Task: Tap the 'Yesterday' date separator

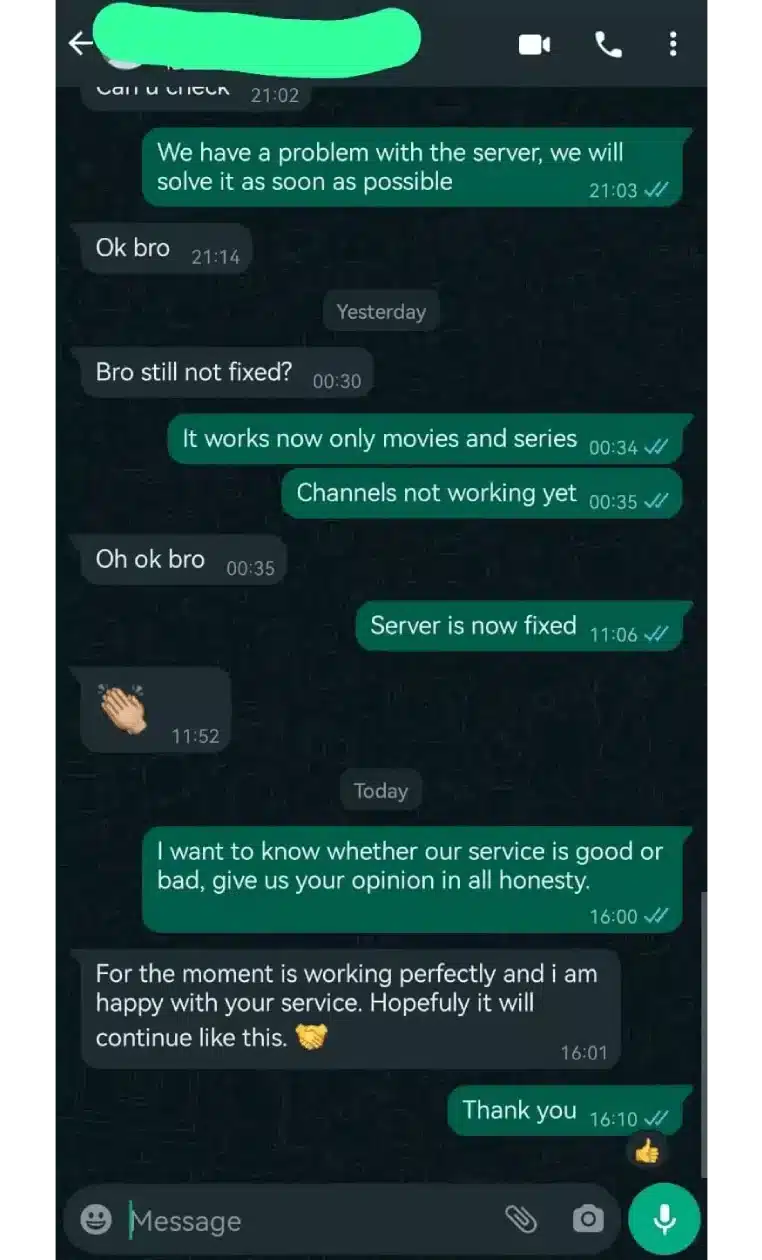Action: point(381,312)
